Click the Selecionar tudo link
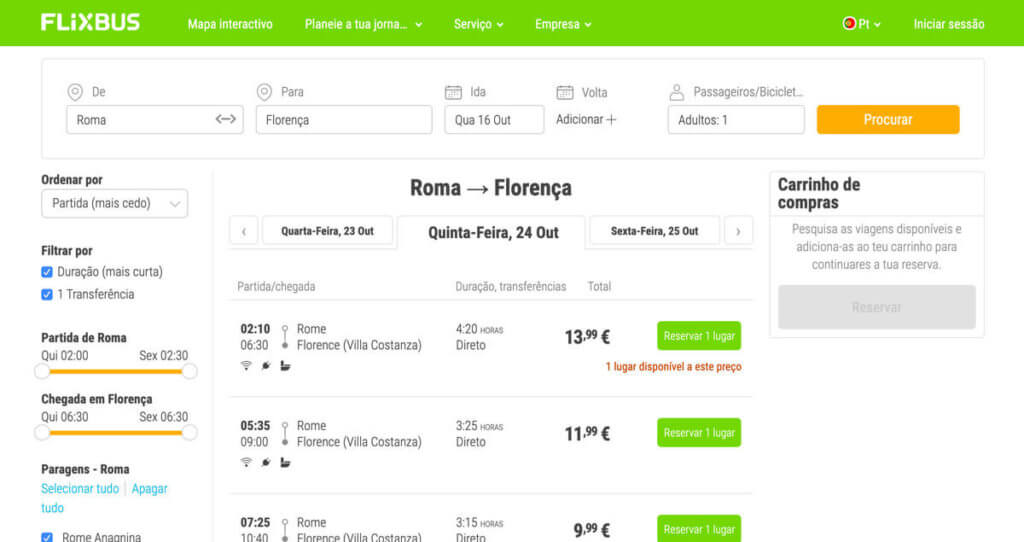 (x=80, y=489)
